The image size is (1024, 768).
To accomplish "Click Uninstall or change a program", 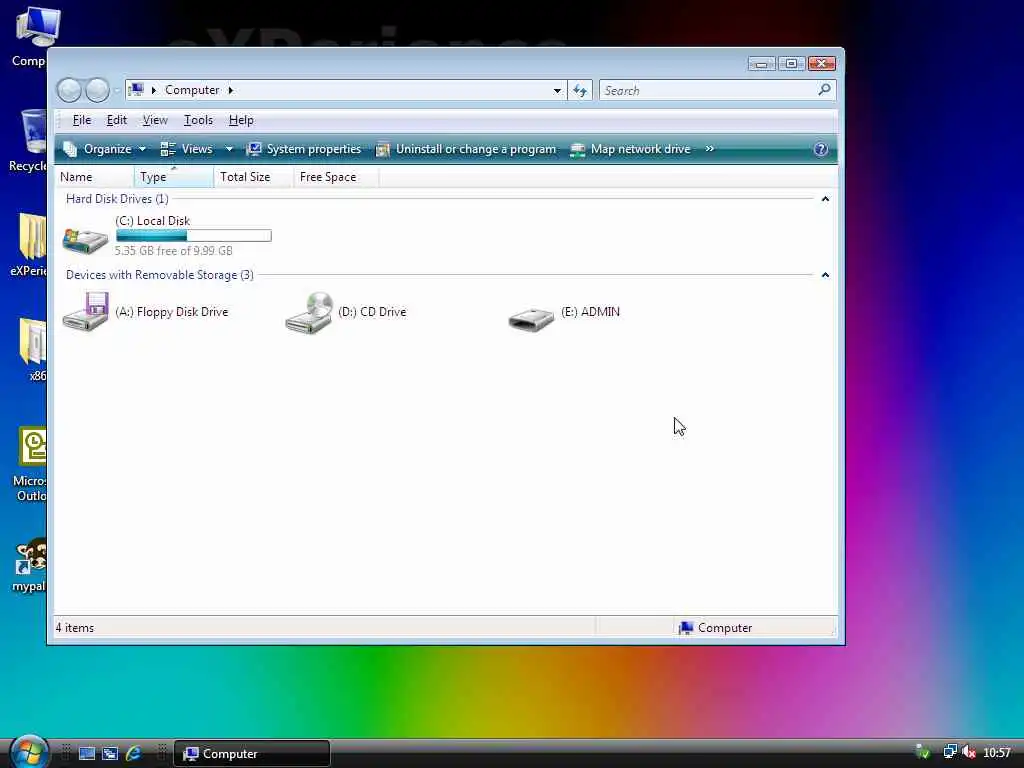I will pyautogui.click(x=466, y=149).
